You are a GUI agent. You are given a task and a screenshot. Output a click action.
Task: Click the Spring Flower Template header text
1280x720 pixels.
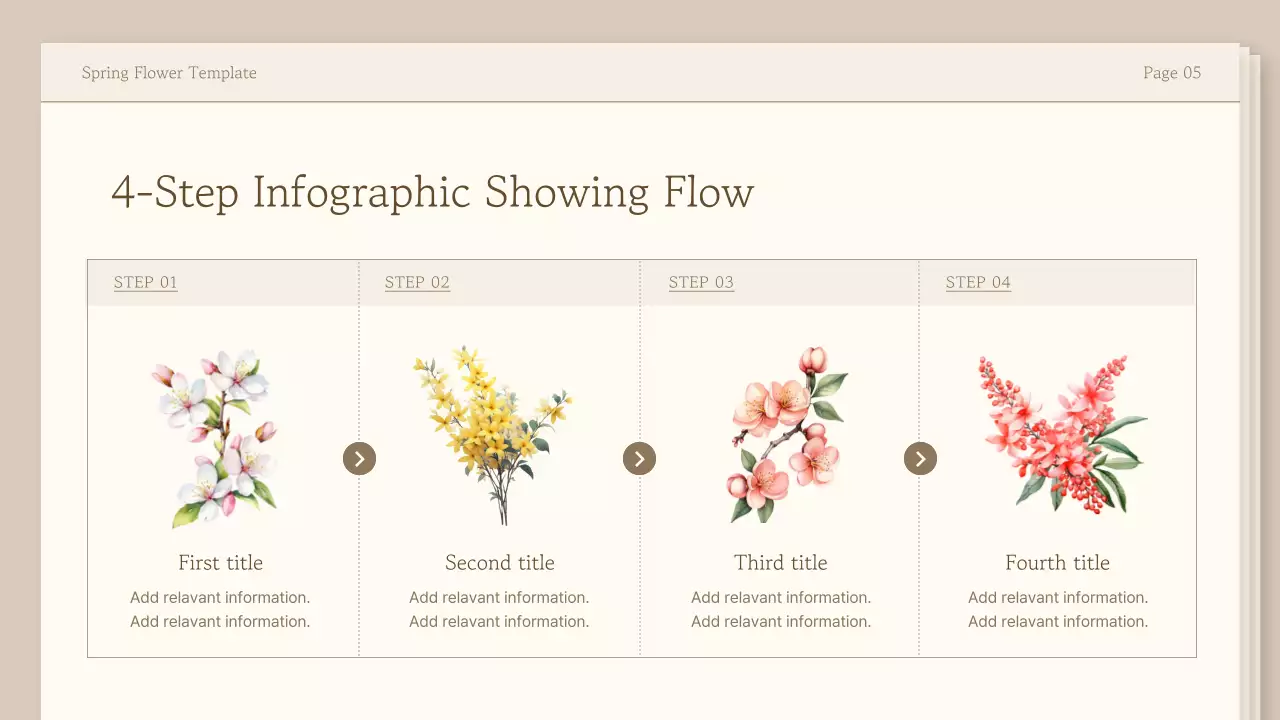tap(169, 73)
